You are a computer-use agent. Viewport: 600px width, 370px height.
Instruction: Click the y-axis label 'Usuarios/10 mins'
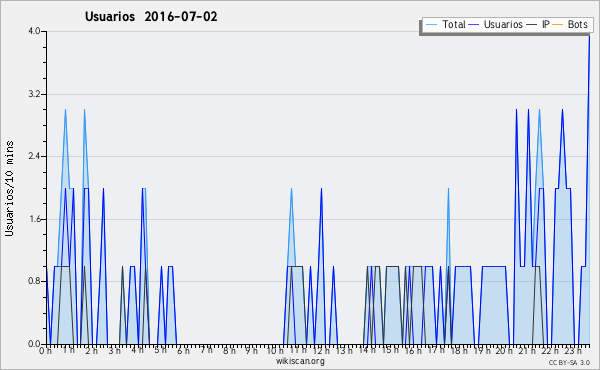(9, 189)
